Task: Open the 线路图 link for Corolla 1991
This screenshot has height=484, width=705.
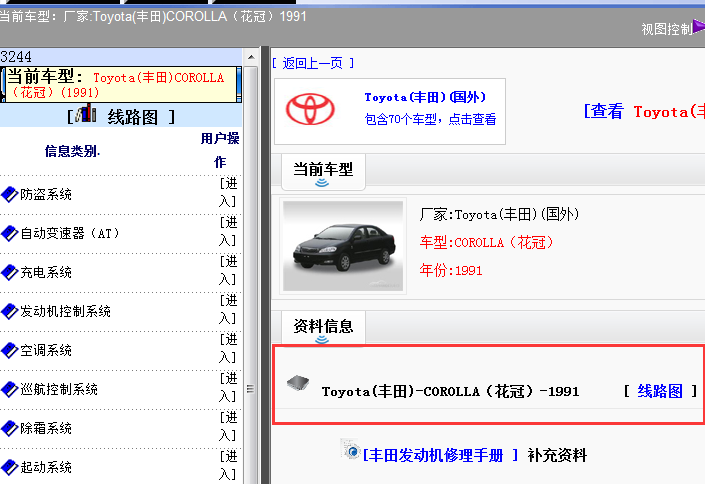Action: click(x=660, y=391)
